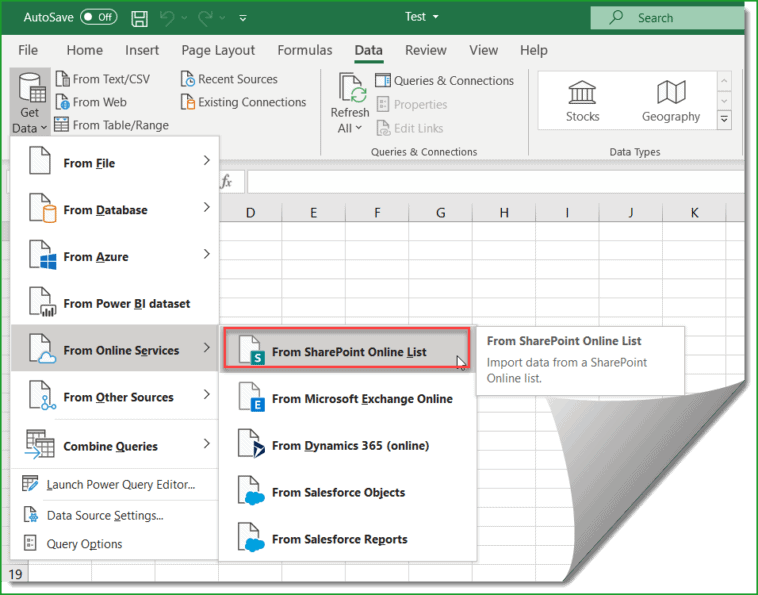The height and width of the screenshot is (595, 758).
Task: Switch to the Home tab
Action: [85, 50]
